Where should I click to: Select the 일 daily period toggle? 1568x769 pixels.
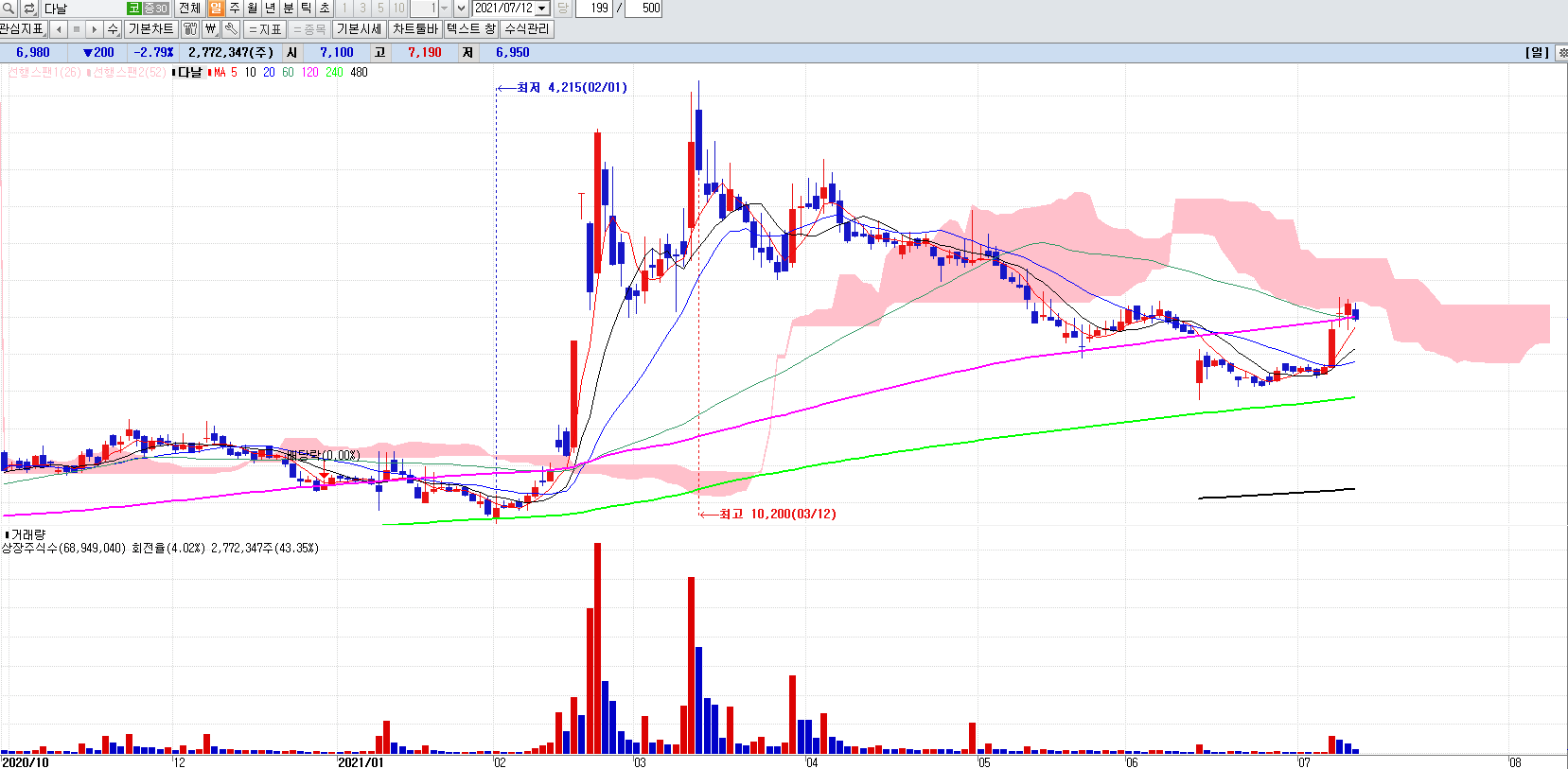pyautogui.click(x=216, y=8)
